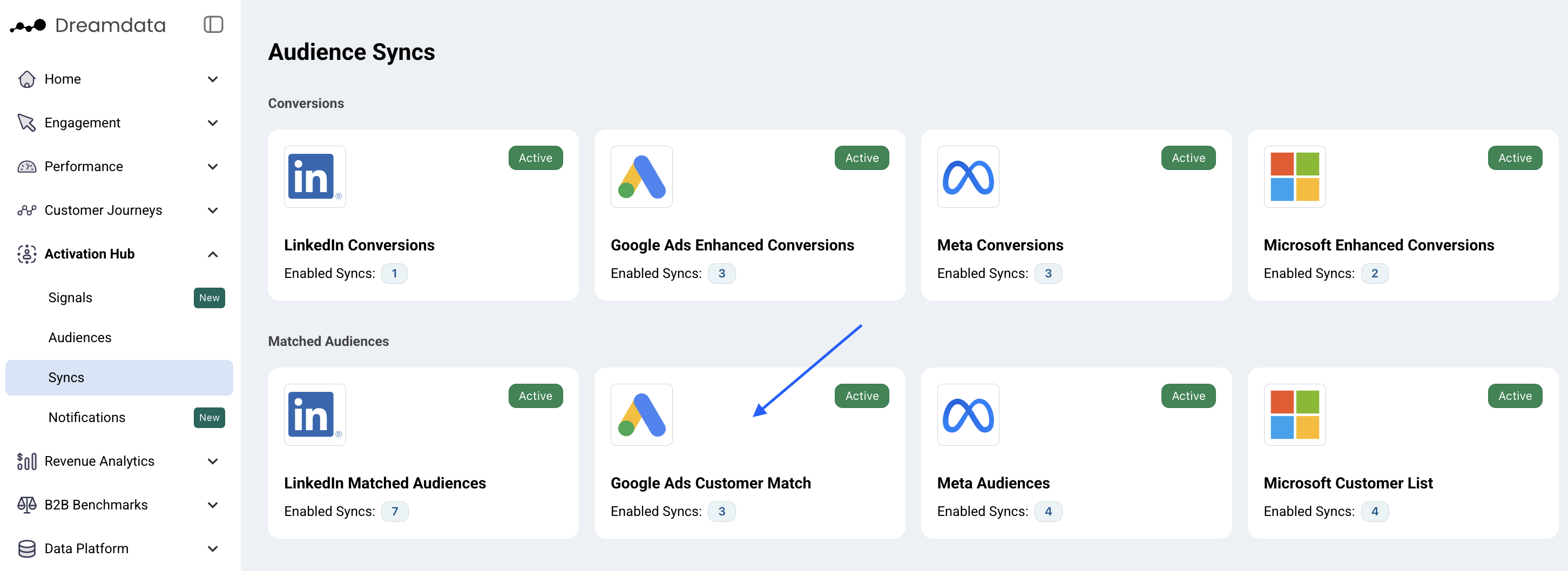Open the Signals submenu item

(x=119, y=298)
